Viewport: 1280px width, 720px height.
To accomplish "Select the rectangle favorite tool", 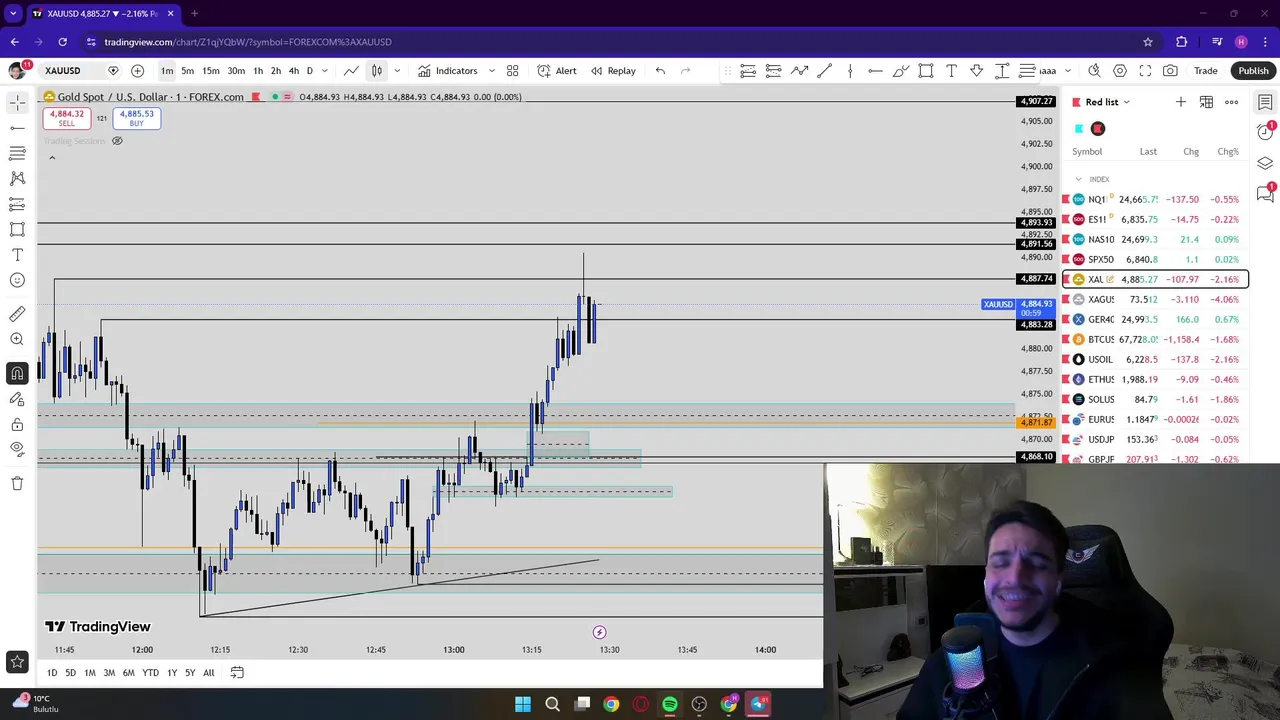I will click(x=926, y=71).
